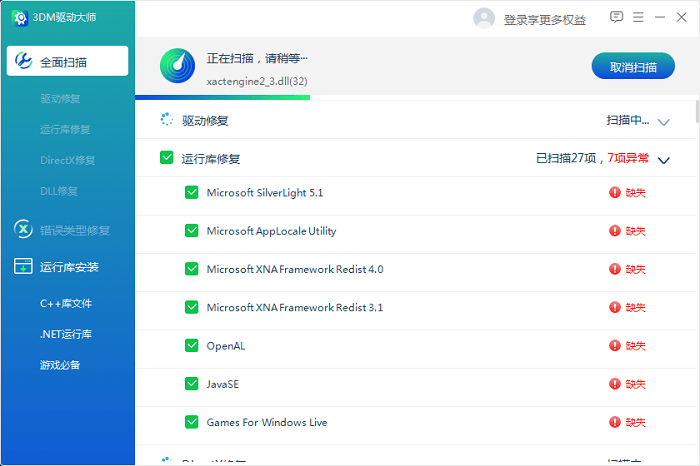Screen dimensions: 700x466
Task: Uncheck Microsoft AppLocale Utility checkbox
Action: [x=192, y=231]
